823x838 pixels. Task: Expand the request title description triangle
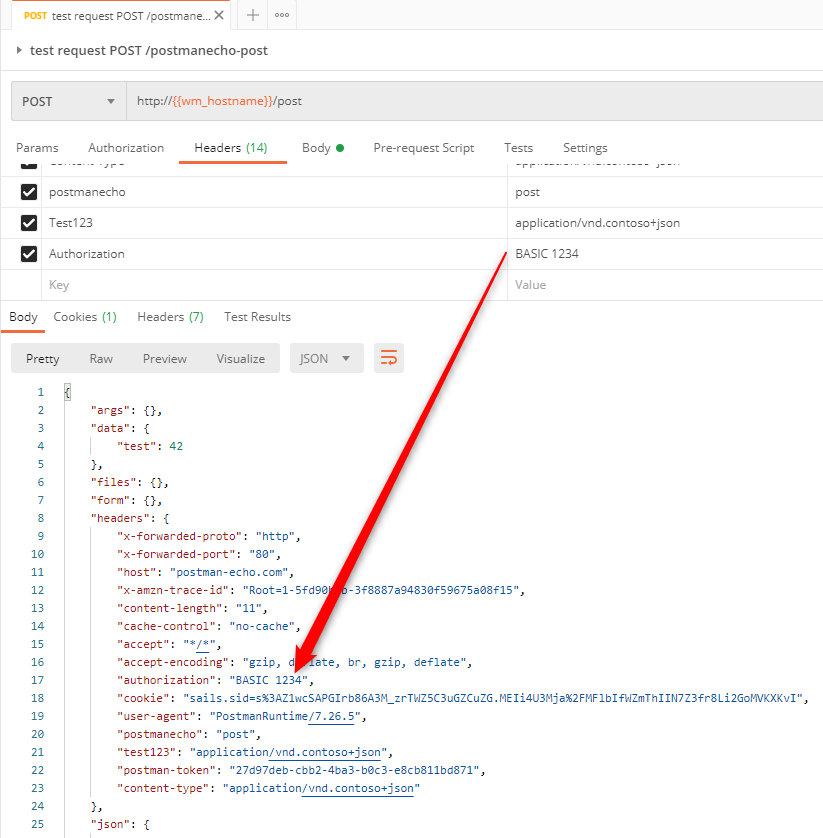[x=19, y=50]
